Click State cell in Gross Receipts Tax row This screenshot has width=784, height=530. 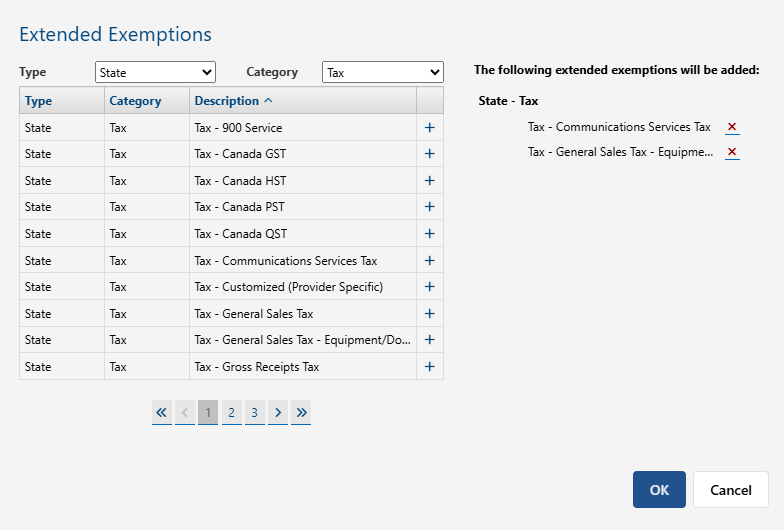(62, 366)
